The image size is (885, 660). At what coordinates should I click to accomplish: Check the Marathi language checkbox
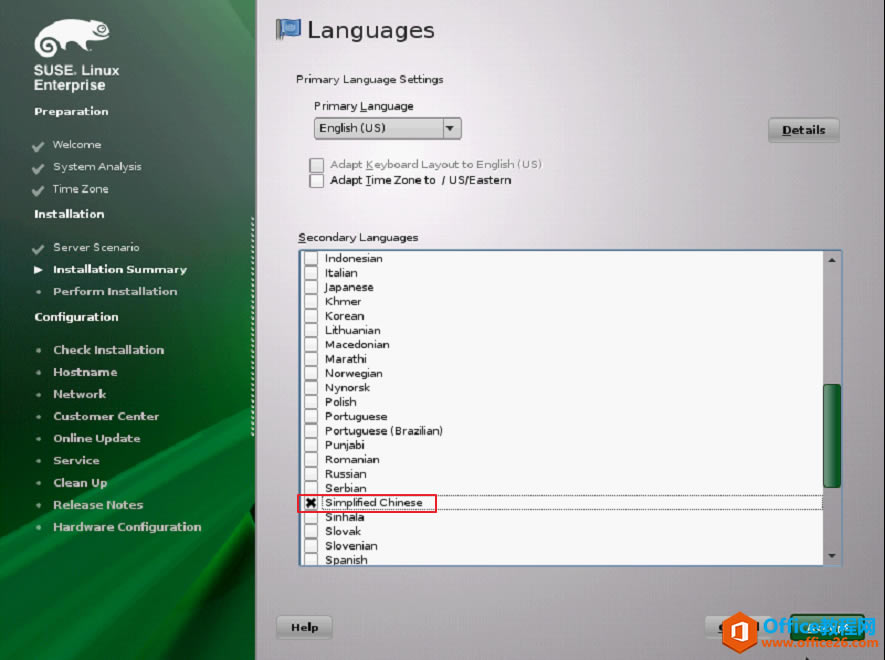pyautogui.click(x=311, y=359)
